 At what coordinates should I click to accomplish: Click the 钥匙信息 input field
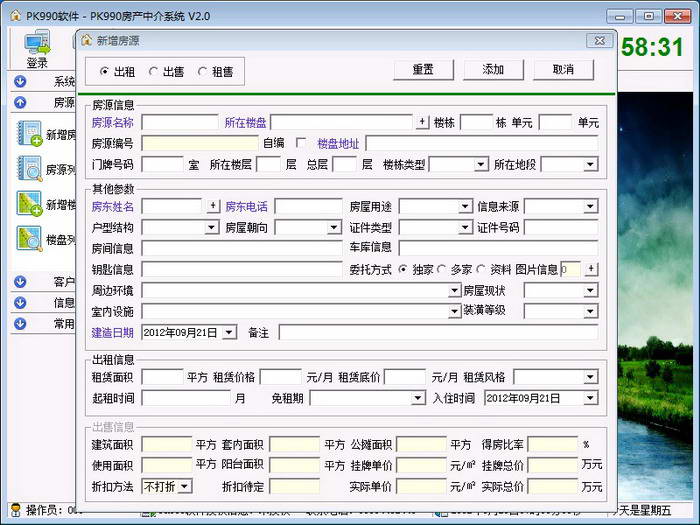coord(242,269)
